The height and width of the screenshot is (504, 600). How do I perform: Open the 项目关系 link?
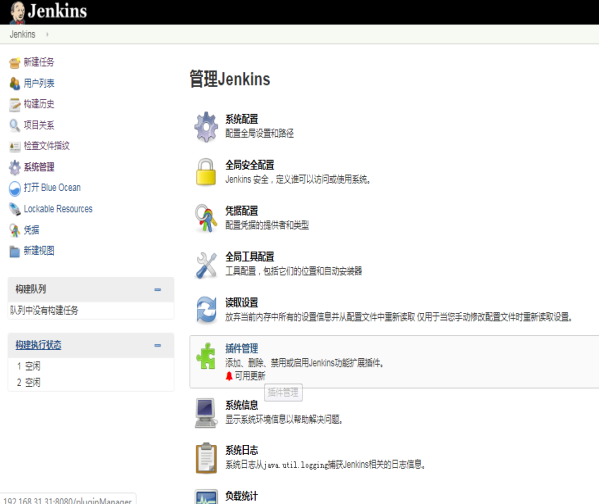tap(39, 125)
